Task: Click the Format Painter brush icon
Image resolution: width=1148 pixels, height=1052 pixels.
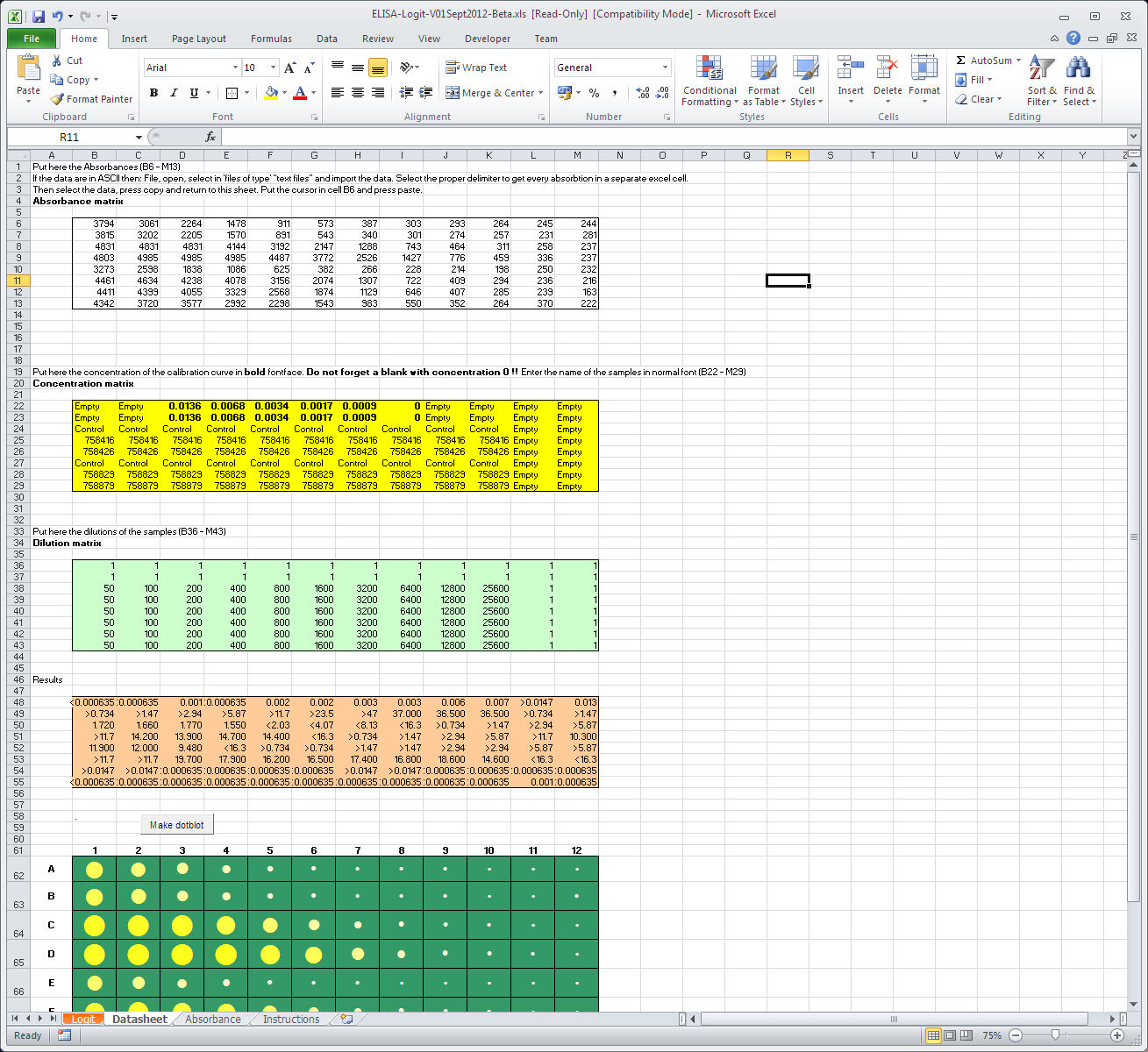Action: point(58,99)
